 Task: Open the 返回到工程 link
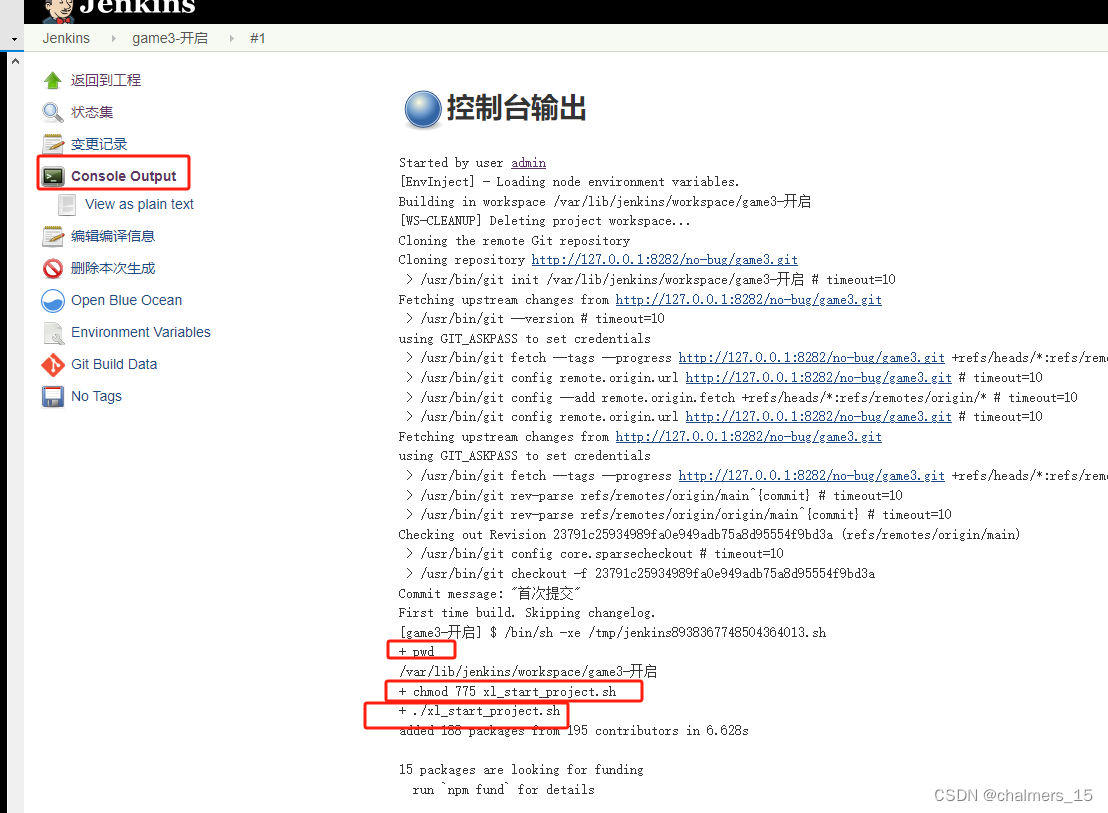pos(106,81)
